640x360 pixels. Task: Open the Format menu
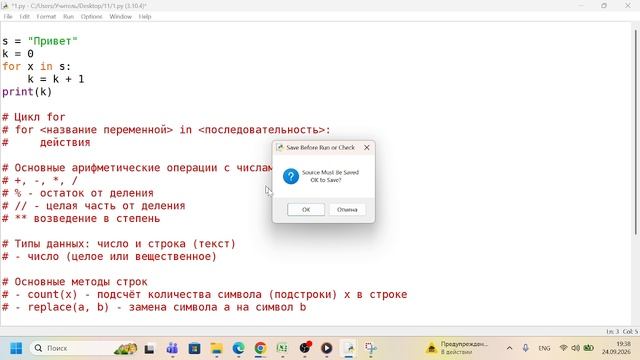point(46,17)
